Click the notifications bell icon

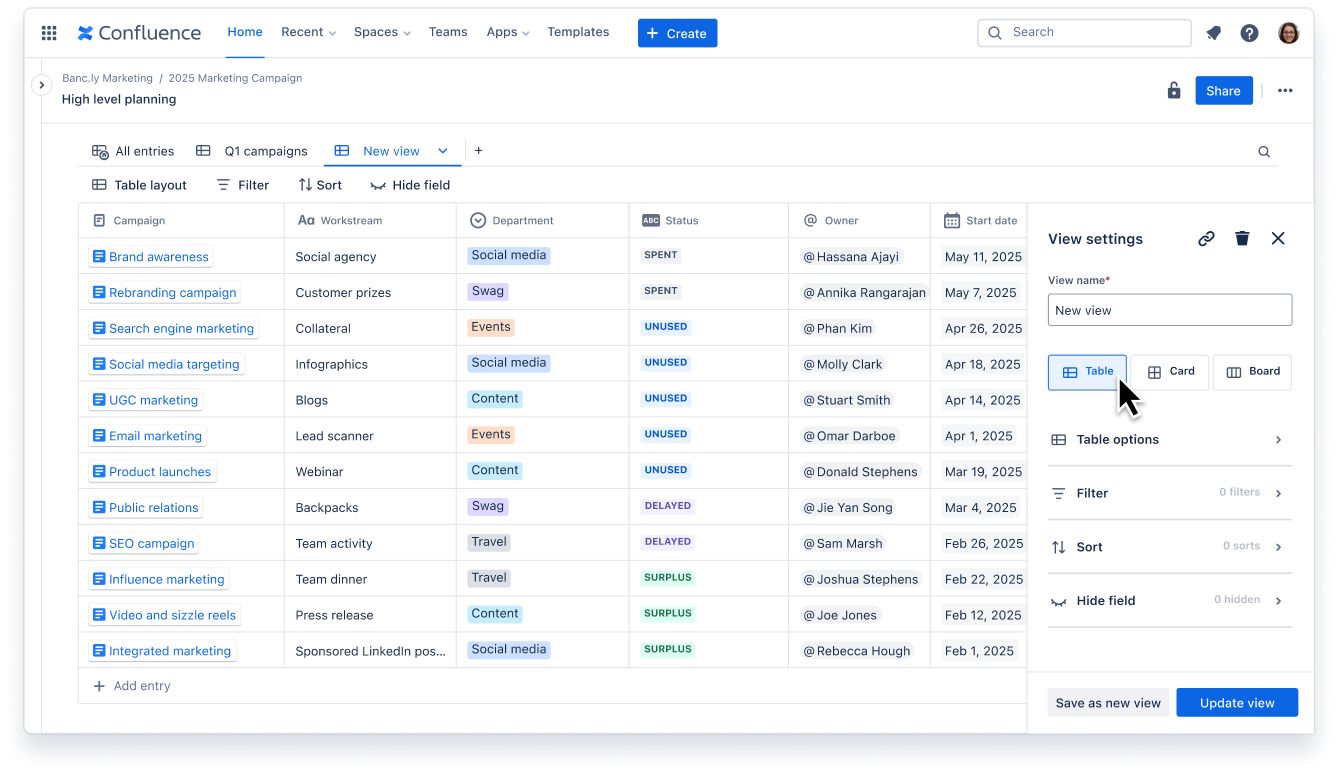tap(1214, 33)
